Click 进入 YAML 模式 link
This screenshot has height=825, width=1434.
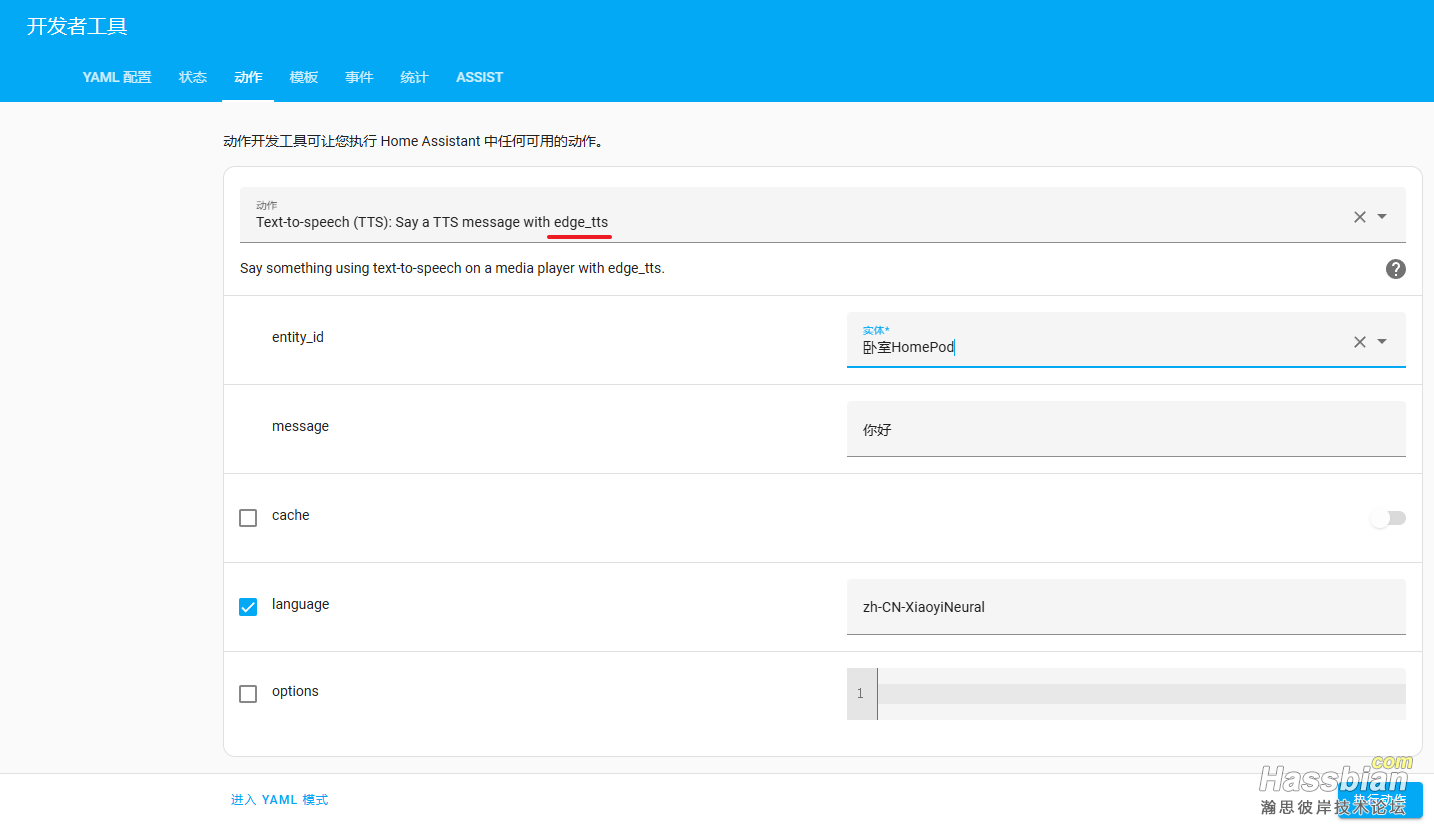[279, 800]
